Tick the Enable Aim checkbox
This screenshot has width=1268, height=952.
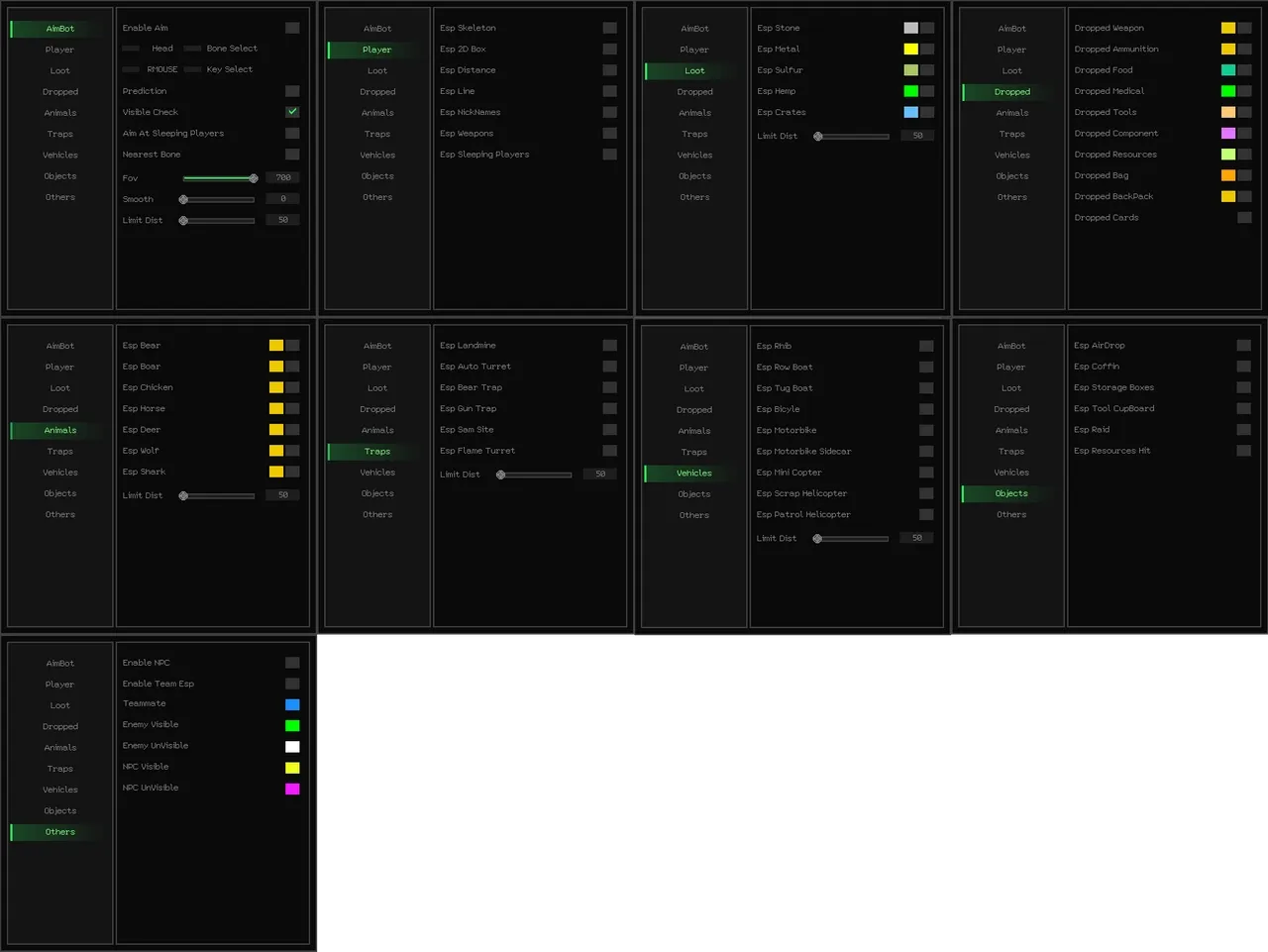(x=292, y=28)
